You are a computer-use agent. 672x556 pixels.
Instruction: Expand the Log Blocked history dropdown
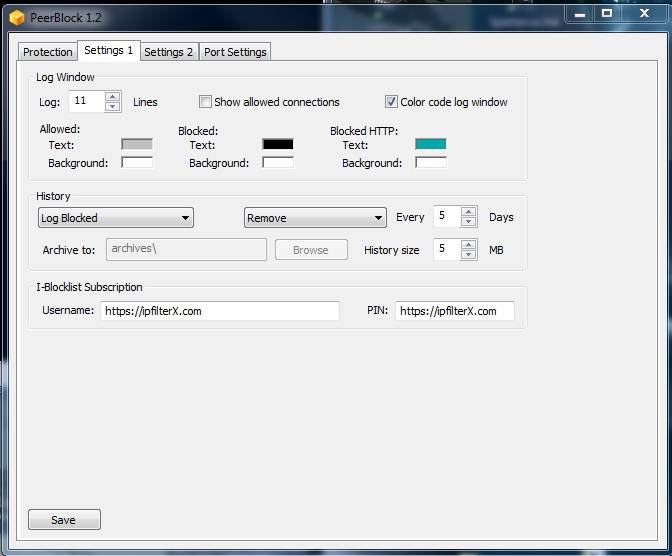116,218
